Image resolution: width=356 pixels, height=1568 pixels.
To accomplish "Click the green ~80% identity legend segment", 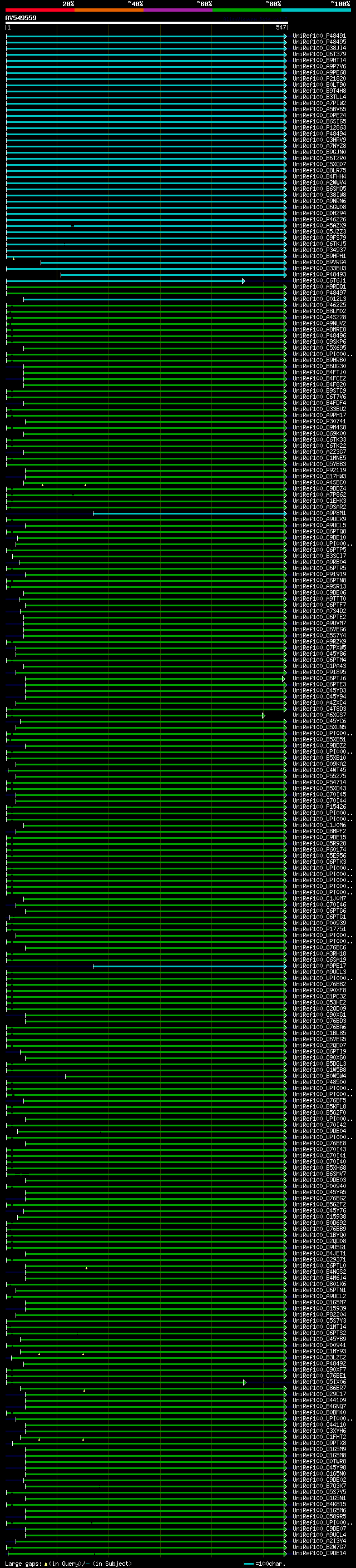I will pos(247,10).
